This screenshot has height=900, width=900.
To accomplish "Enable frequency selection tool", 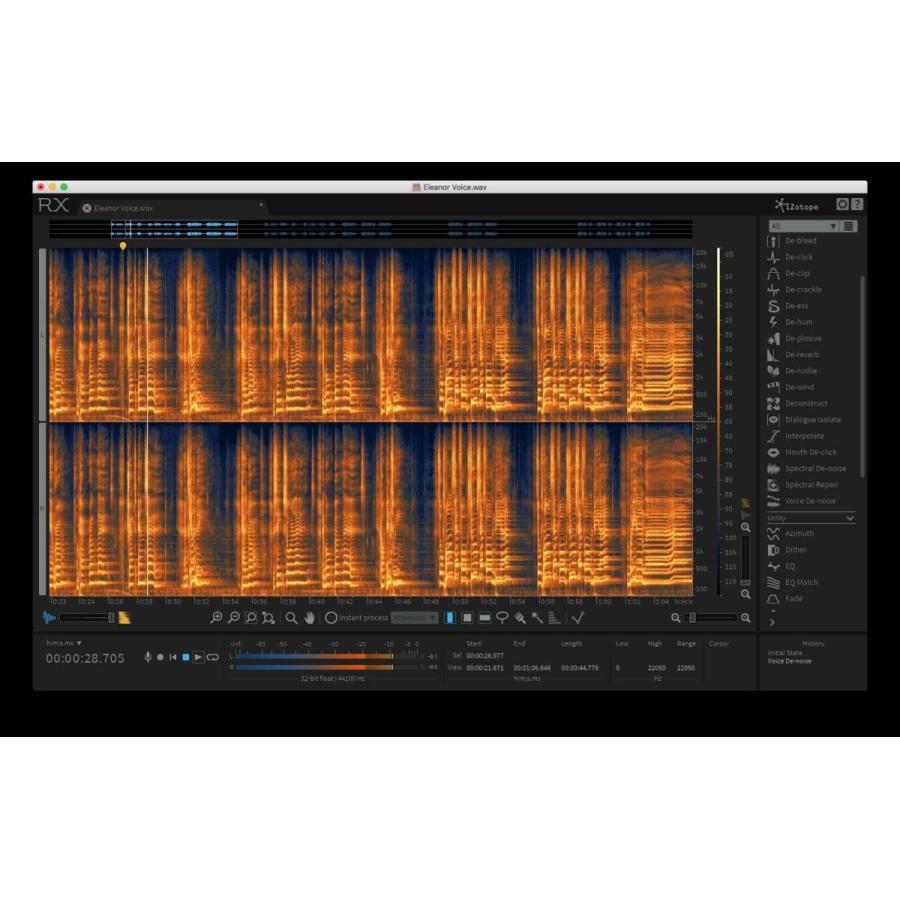I will (485, 618).
